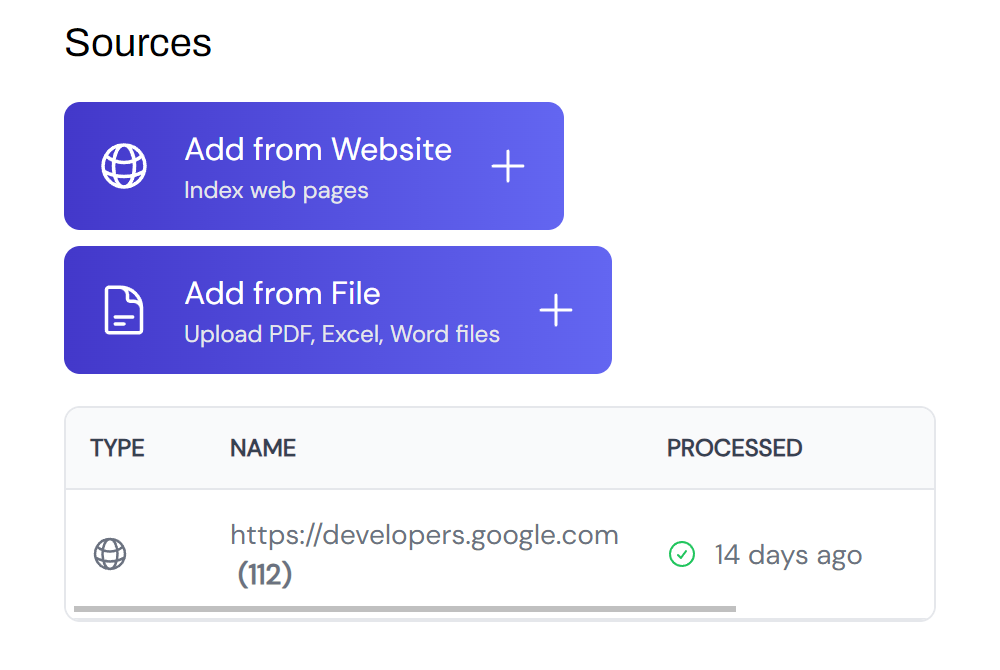1000x670 pixels.
Task: Select the TYPE column header
Action: pyautogui.click(x=117, y=448)
